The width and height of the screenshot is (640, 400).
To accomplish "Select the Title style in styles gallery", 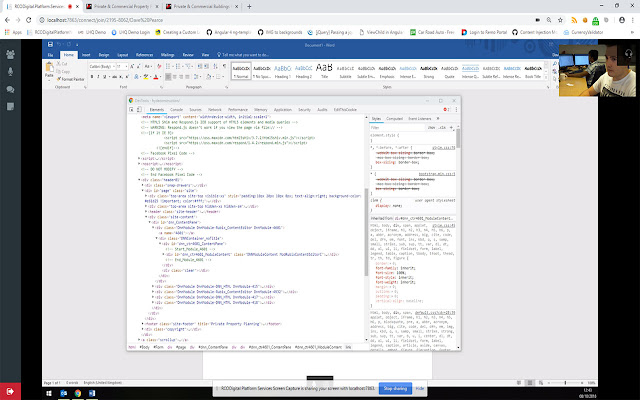I will click(x=324, y=70).
